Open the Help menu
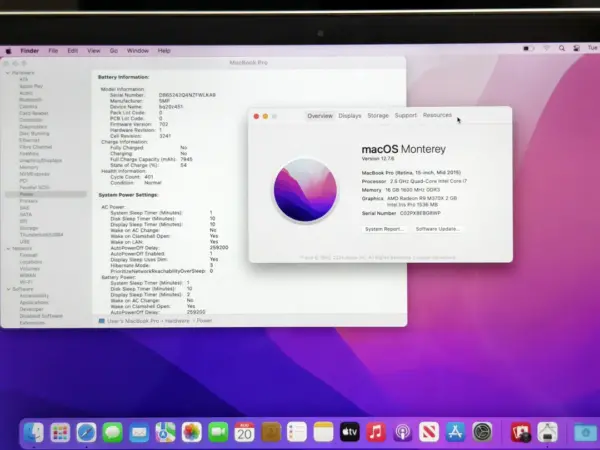The image size is (600, 450). click(x=164, y=51)
